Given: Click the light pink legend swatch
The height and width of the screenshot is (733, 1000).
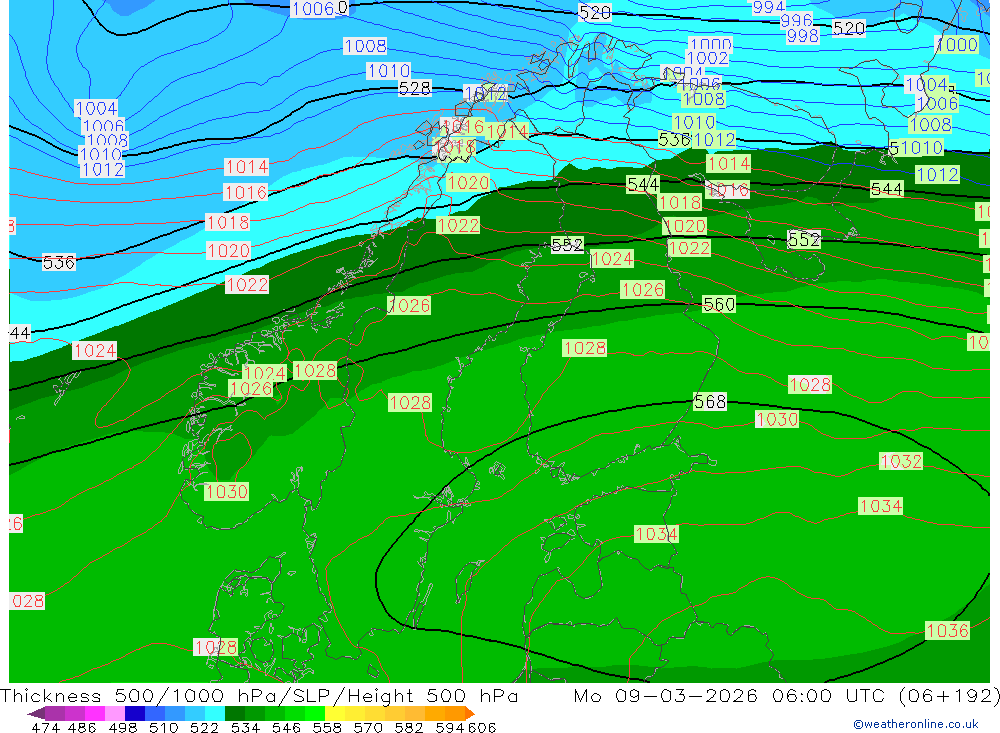Looking at the screenshot, I should click(x=115, y=713).
